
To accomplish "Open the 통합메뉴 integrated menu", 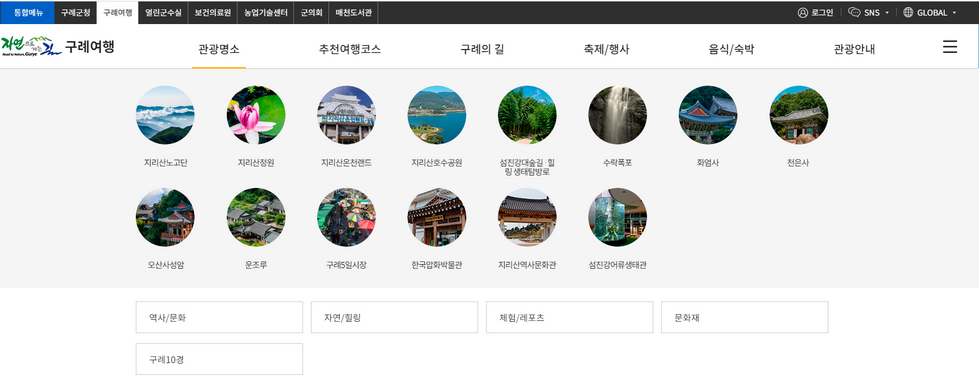I will coord(27,12).
